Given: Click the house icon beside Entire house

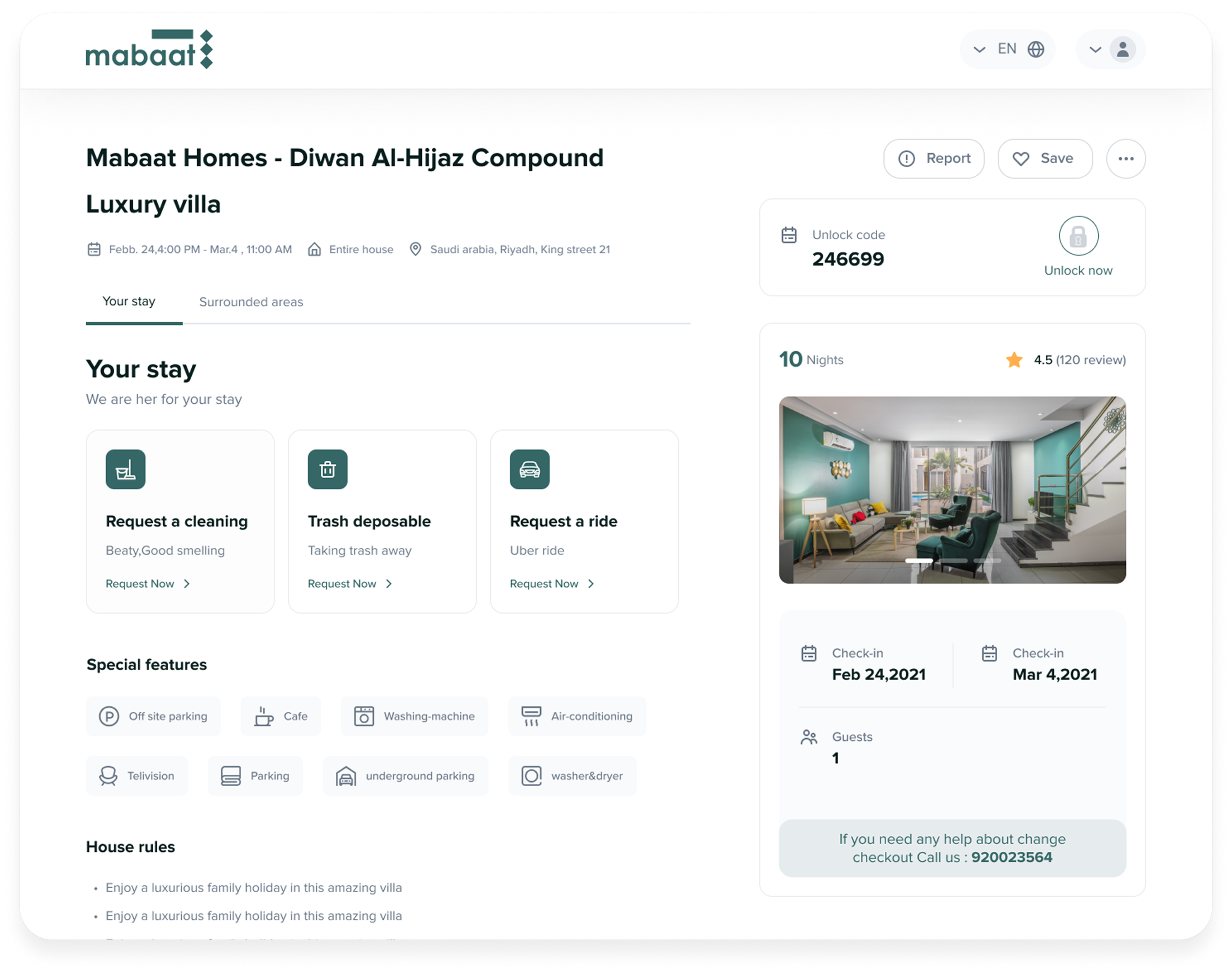Looking at the screenshot, I should click(314, 249).
